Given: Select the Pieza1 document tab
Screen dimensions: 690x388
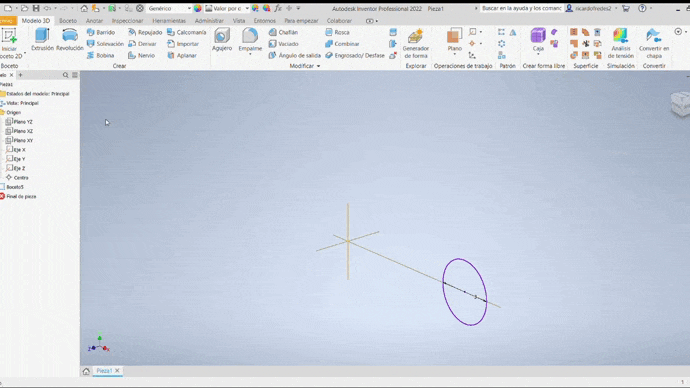Looking at the screenshot, I should [x=104, y=371].
